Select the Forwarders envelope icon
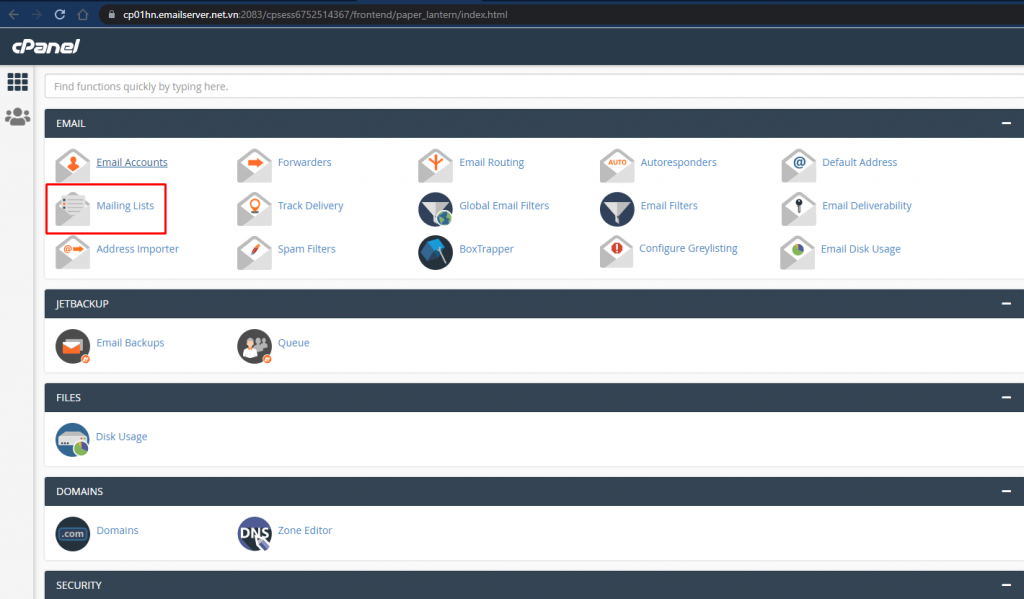 (253, 166)
